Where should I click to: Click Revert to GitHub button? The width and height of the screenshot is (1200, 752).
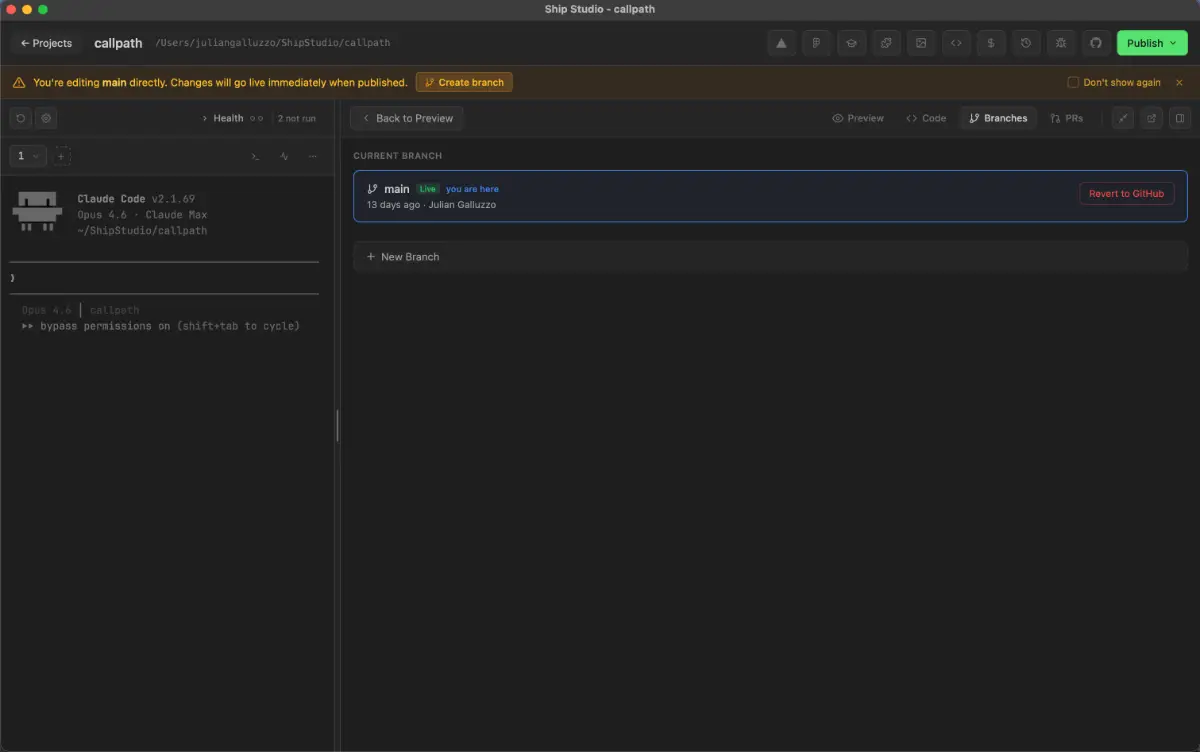point(1127,194)
